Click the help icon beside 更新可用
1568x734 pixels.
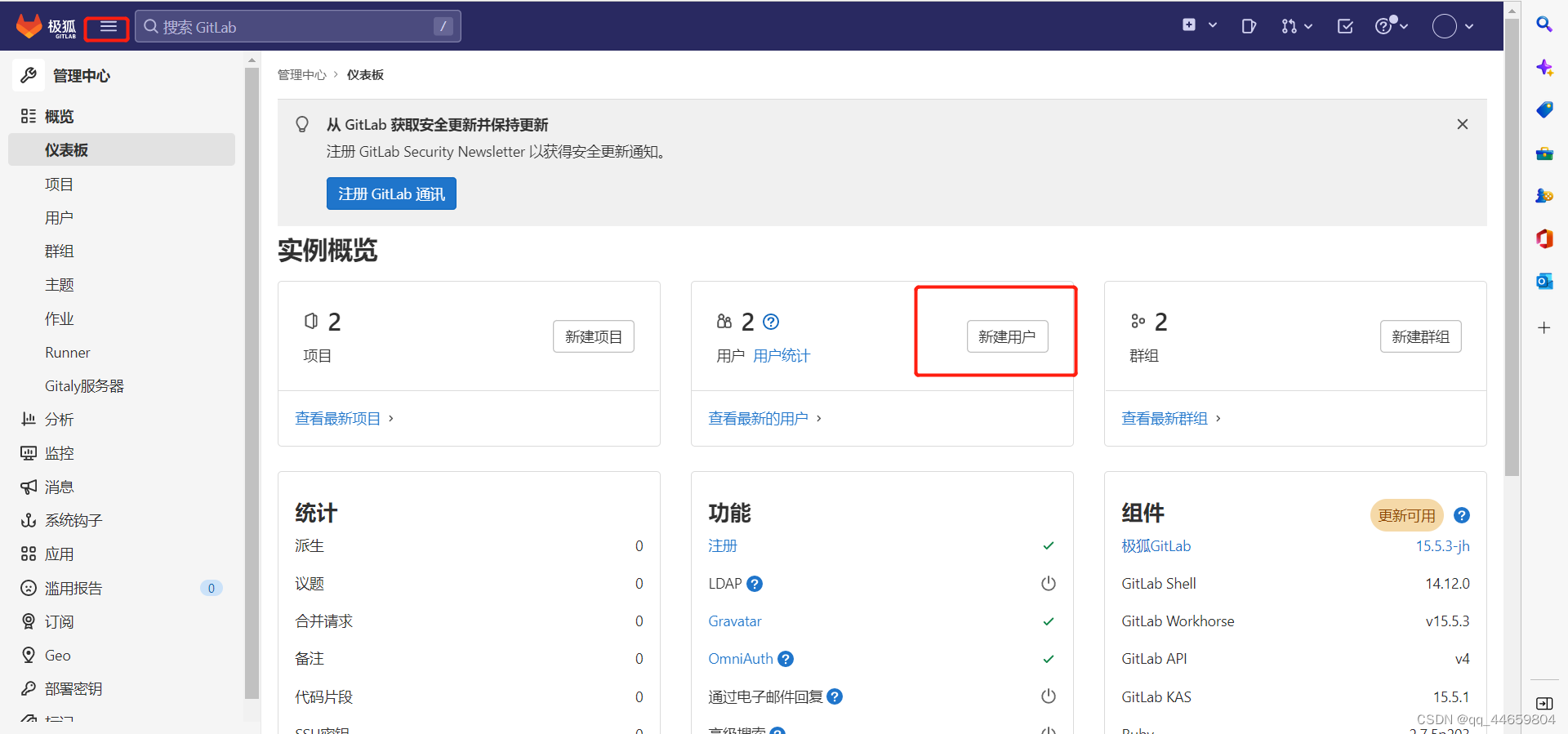coord(1462,515)
